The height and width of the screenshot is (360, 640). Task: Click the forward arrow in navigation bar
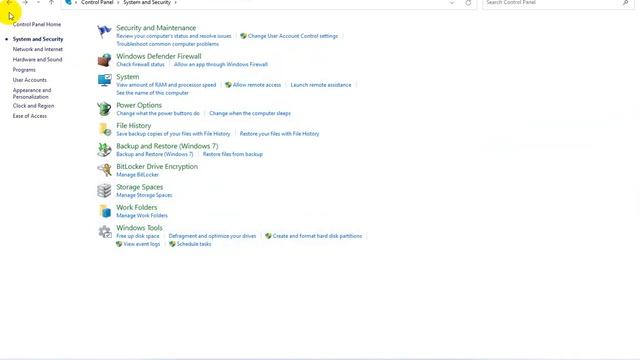[x=25, y=2]
